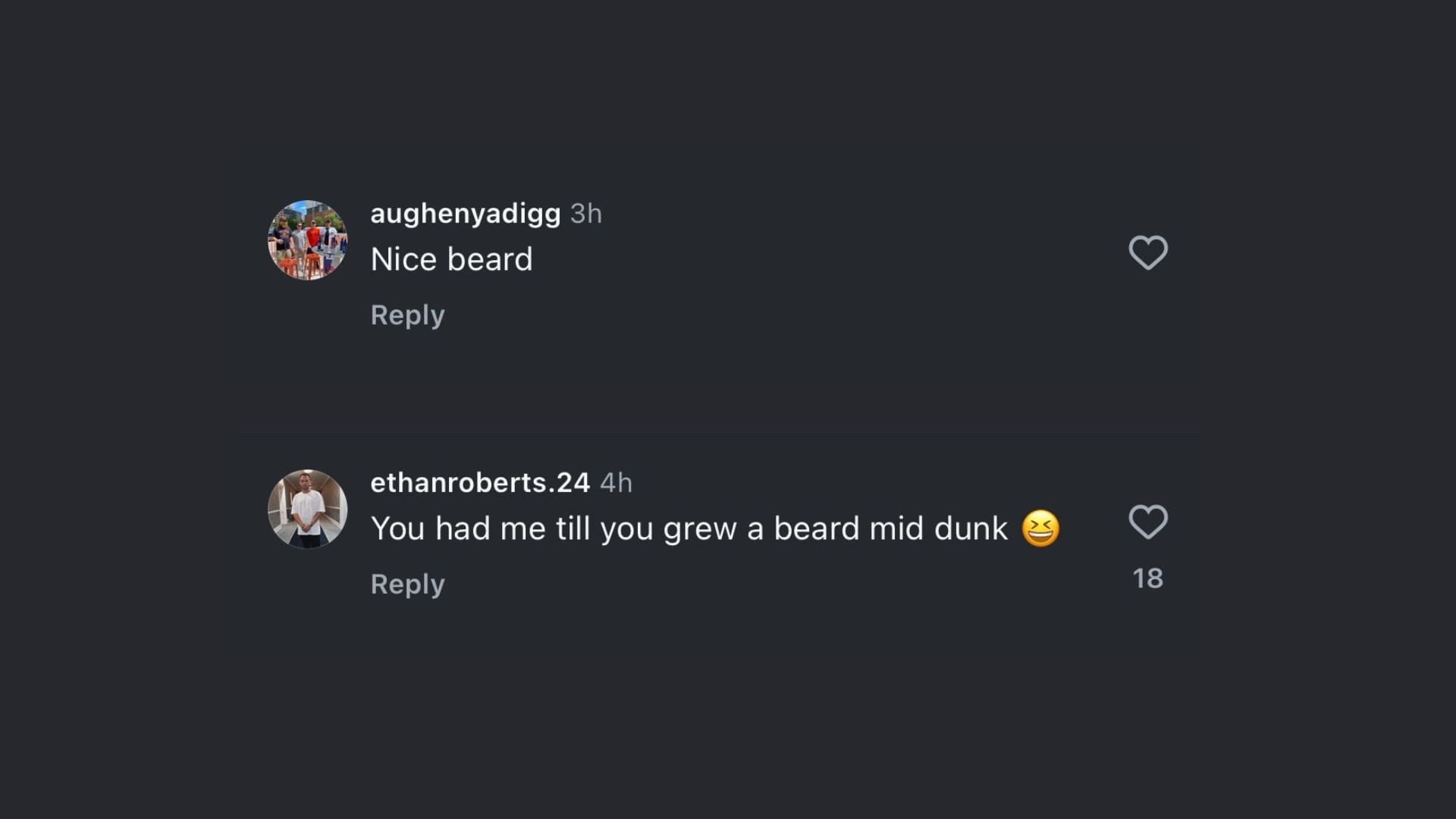Reply to aughenyadigg's comment
The image size is (1456, 819).
pos(407,315)
